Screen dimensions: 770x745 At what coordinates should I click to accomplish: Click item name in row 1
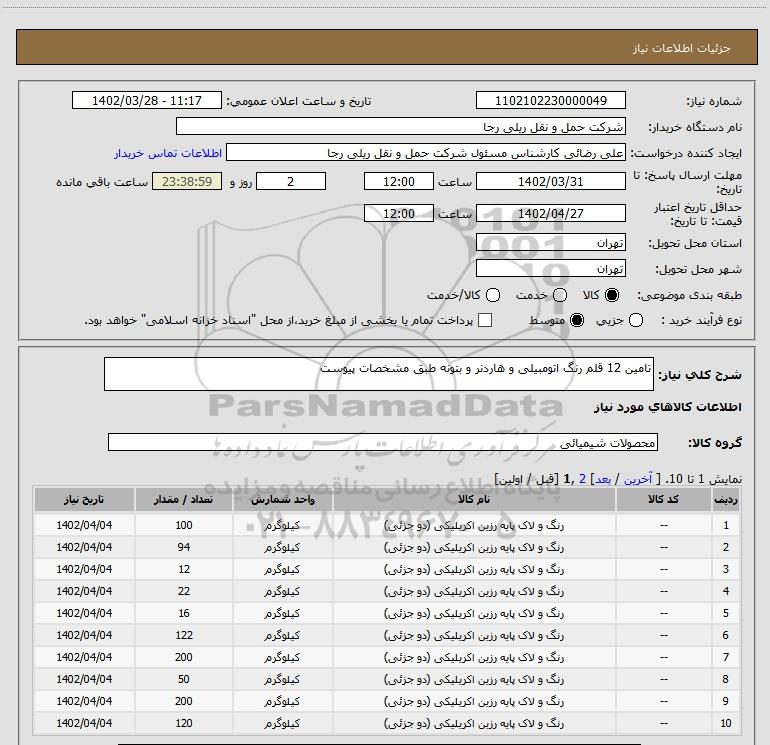[x=474, y=525]
